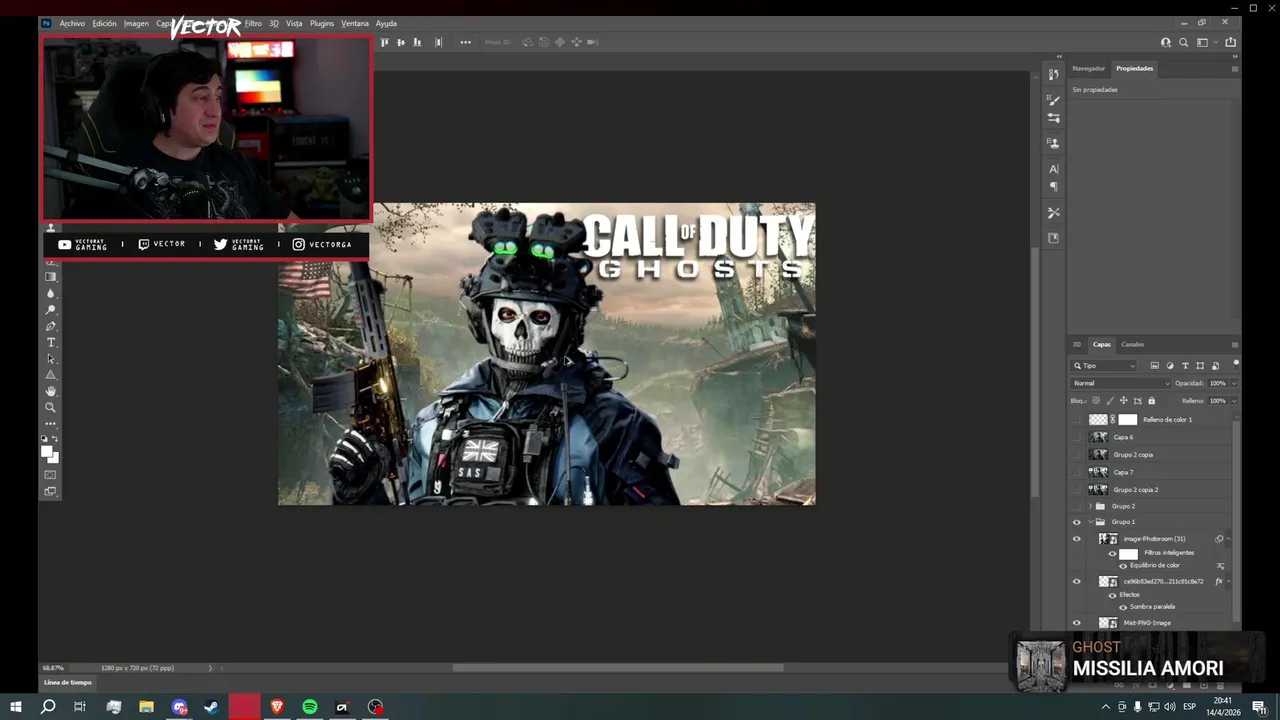Open the Character panel icon
Image resolution: width=1280 pixels, height=720 pixels.
pos(1053,169)
